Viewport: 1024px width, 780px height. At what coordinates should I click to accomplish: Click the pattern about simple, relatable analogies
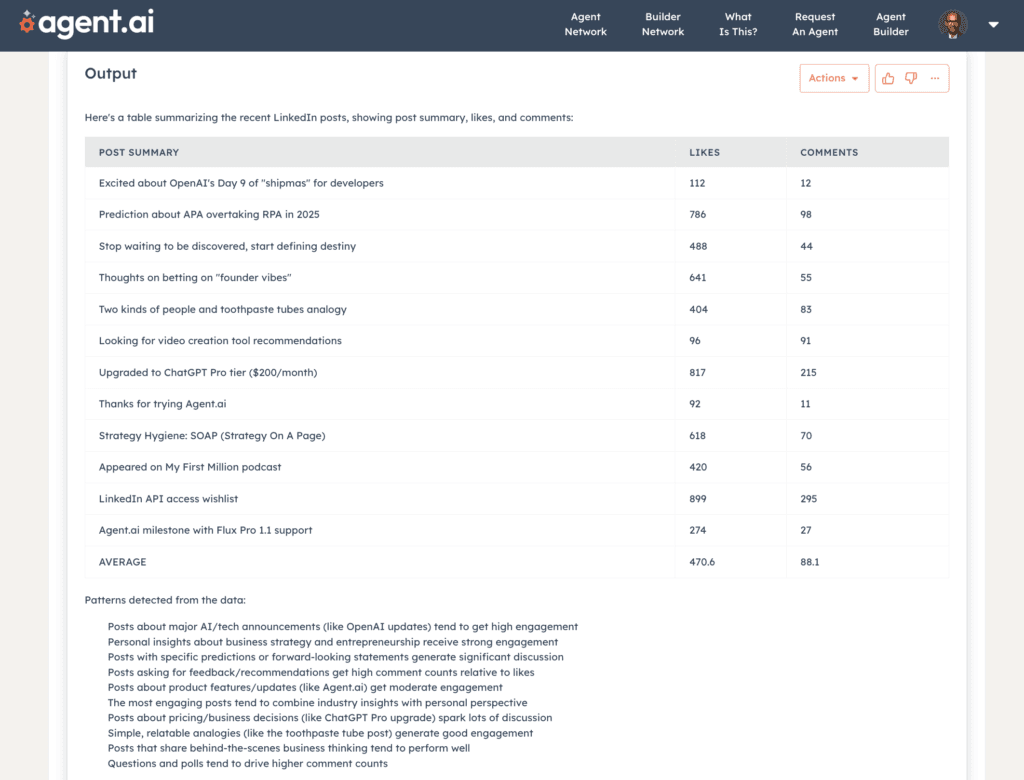[x=320, y=734]
